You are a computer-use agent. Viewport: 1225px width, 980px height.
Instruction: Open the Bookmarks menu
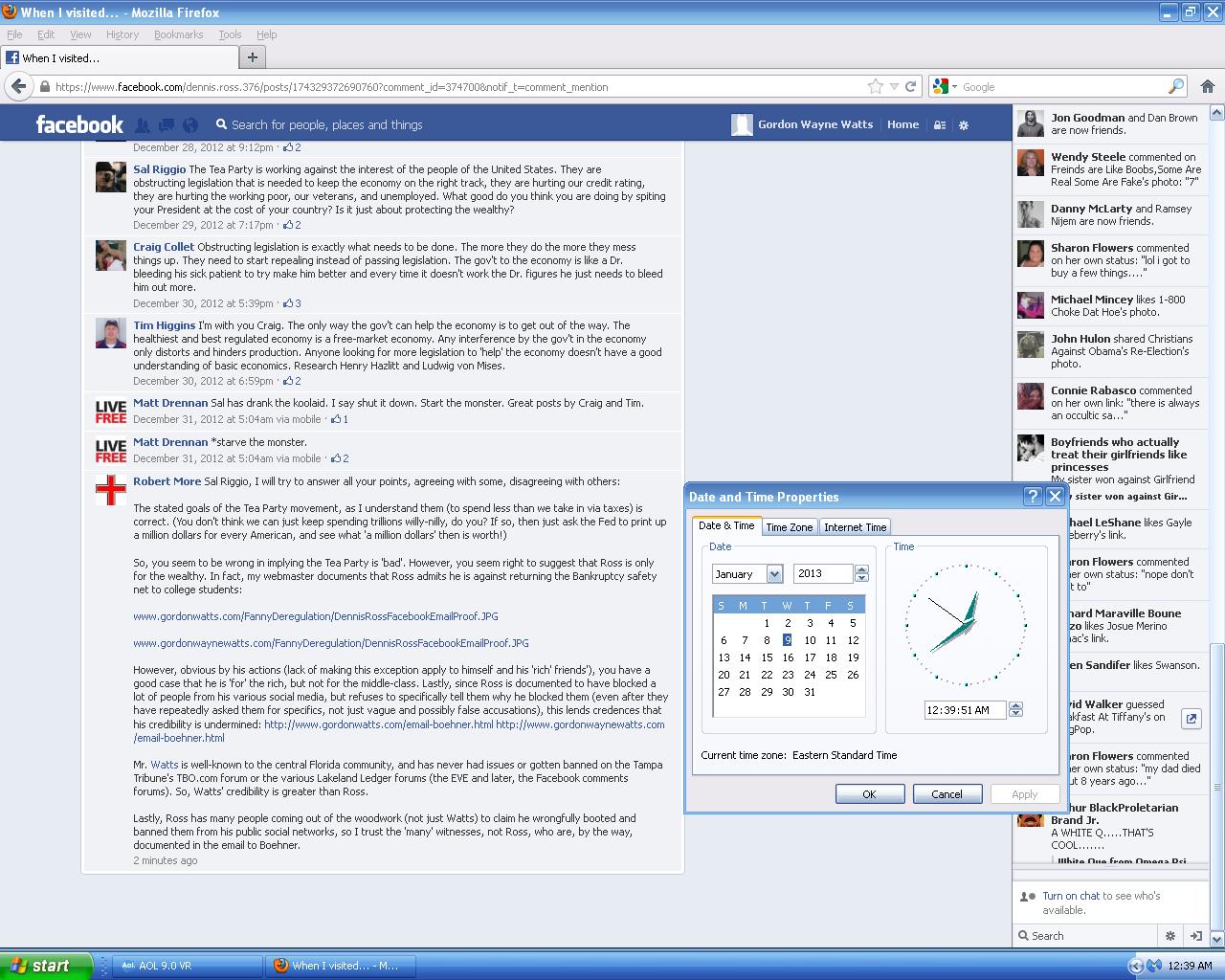click(x=178, y=34)
